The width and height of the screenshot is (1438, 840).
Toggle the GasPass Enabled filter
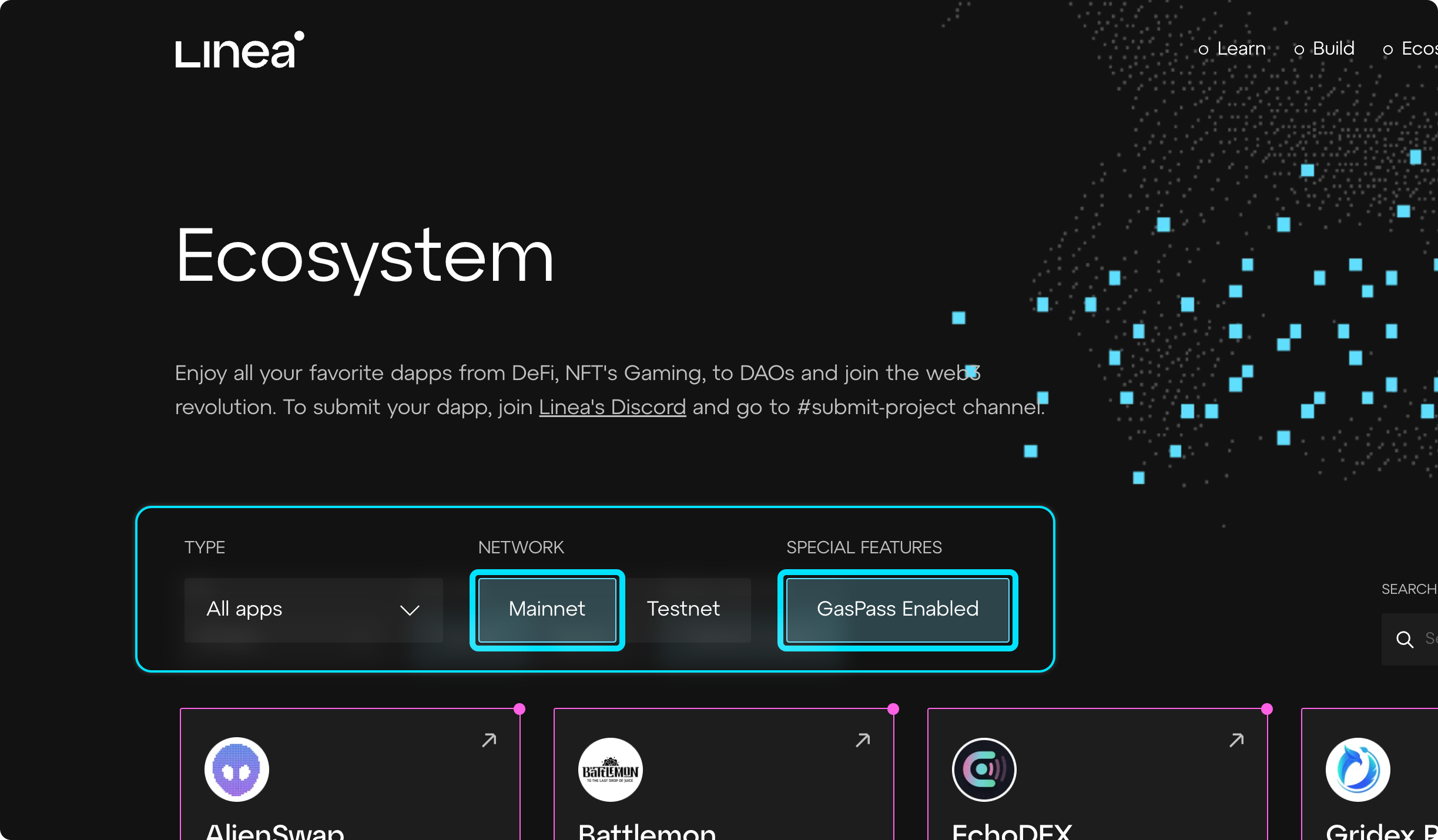897,610
